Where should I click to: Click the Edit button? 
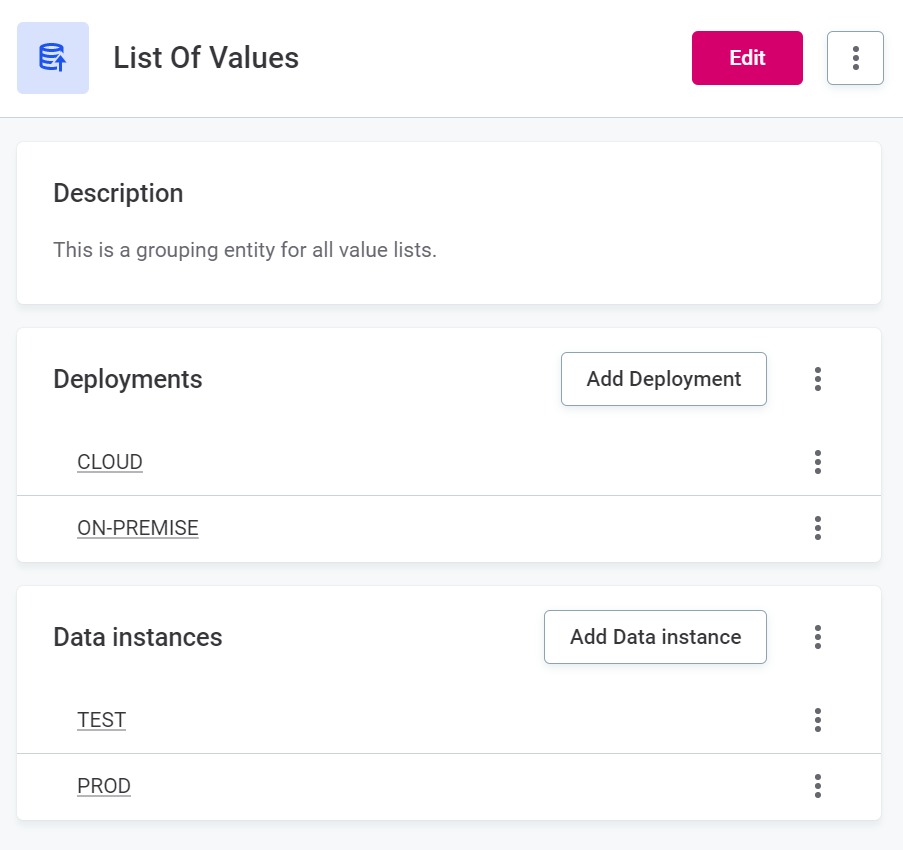coord(747,58)
